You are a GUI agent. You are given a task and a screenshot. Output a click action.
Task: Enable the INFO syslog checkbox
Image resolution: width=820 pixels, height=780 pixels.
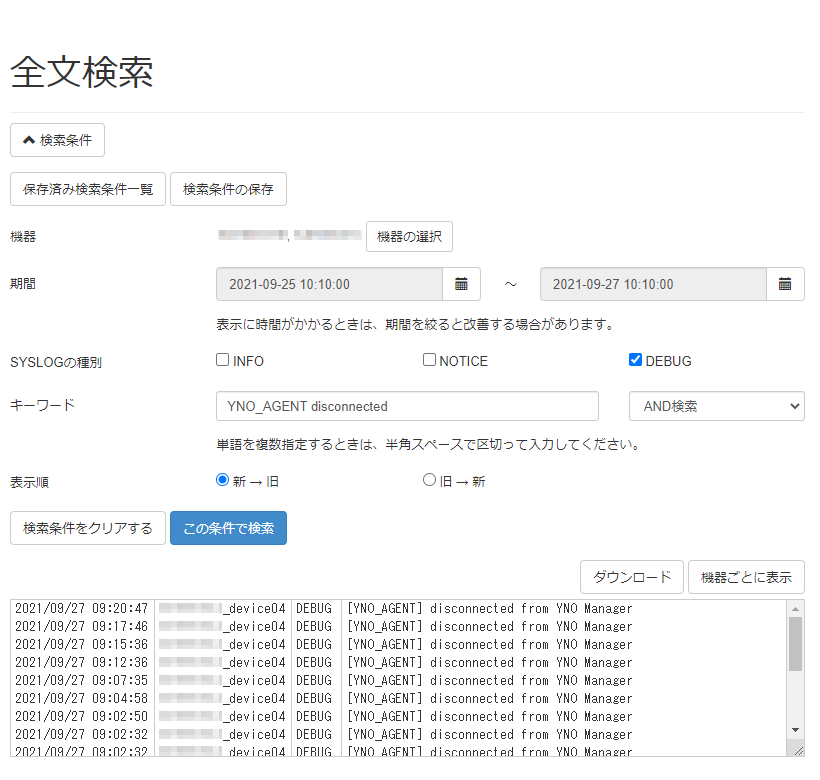point(222,359)
